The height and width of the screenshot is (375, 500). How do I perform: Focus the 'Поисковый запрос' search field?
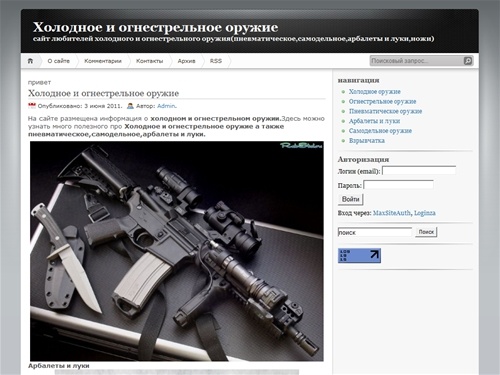coord(417,61)
